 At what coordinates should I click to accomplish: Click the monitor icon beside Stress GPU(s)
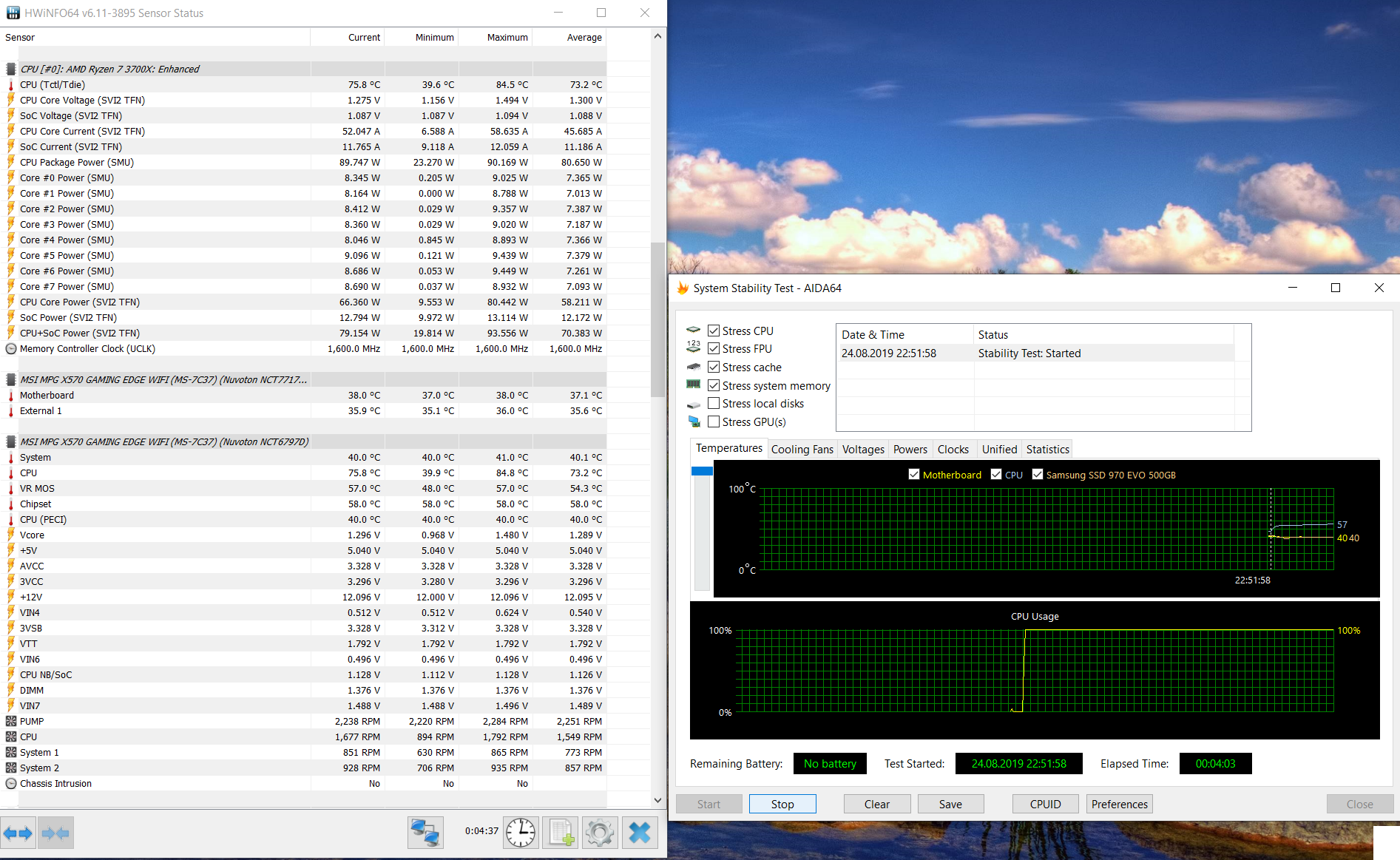tap(693, 421)
